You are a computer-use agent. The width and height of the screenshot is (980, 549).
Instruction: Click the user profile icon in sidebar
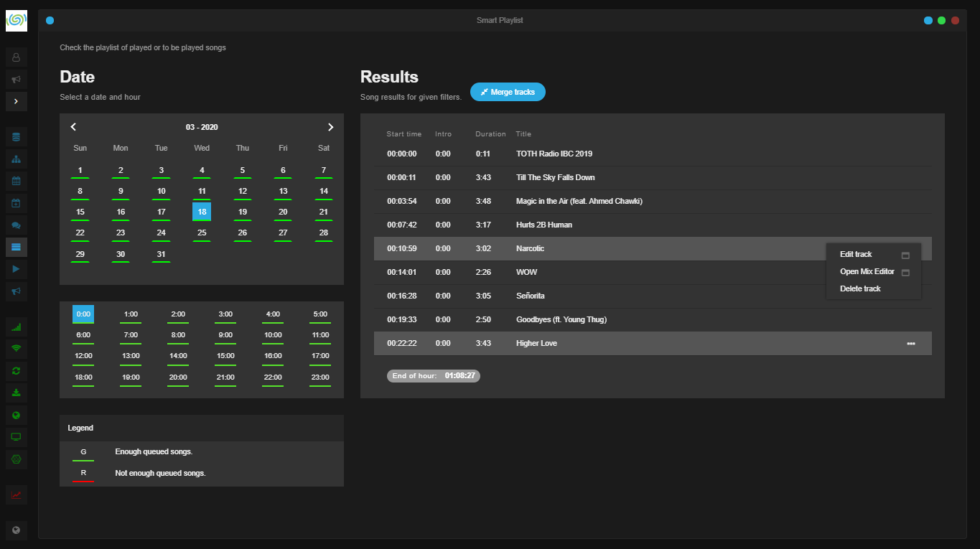(16, 58)
